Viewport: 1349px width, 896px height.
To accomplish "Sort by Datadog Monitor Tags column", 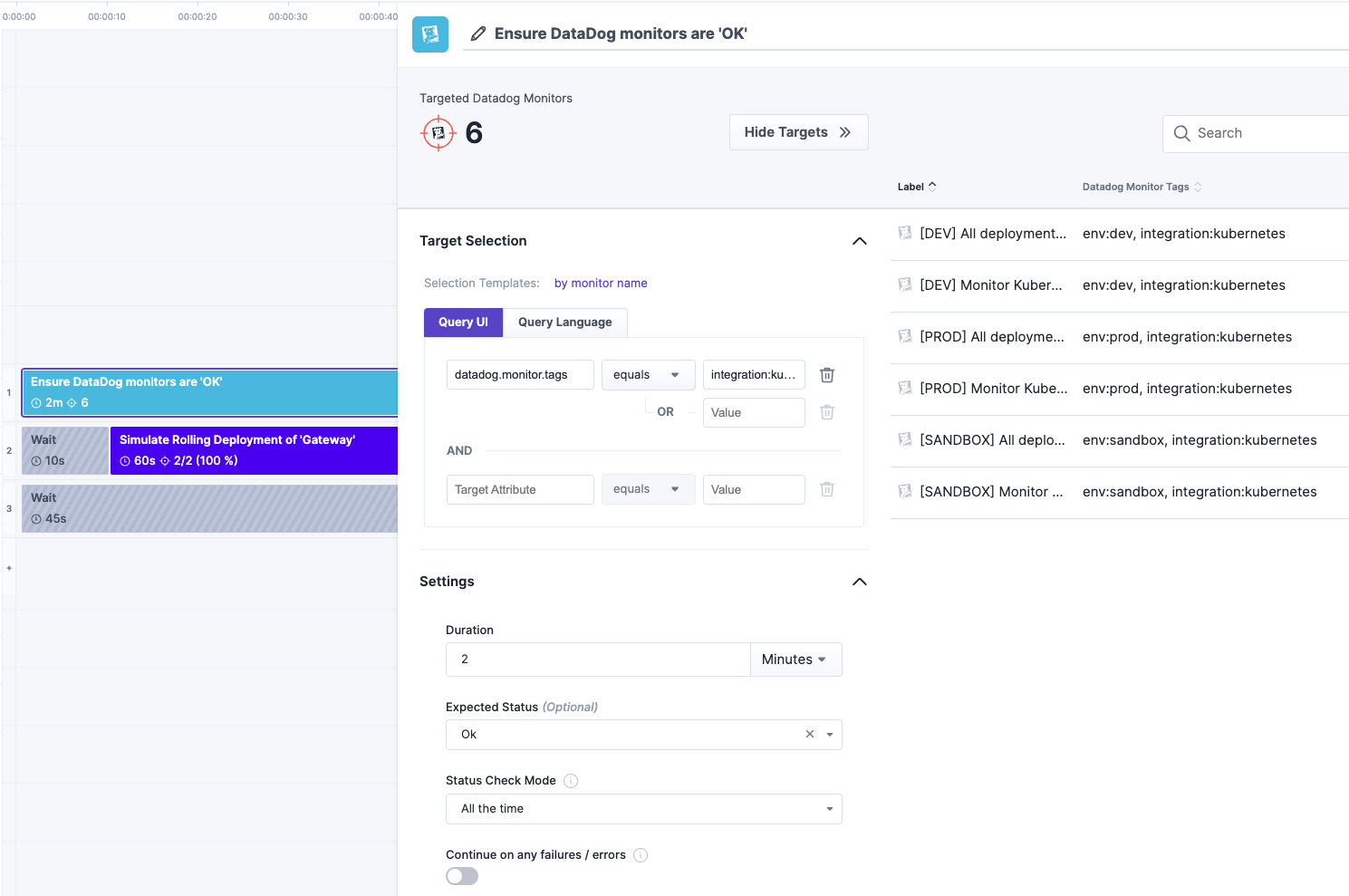I will coord(1142,187).
